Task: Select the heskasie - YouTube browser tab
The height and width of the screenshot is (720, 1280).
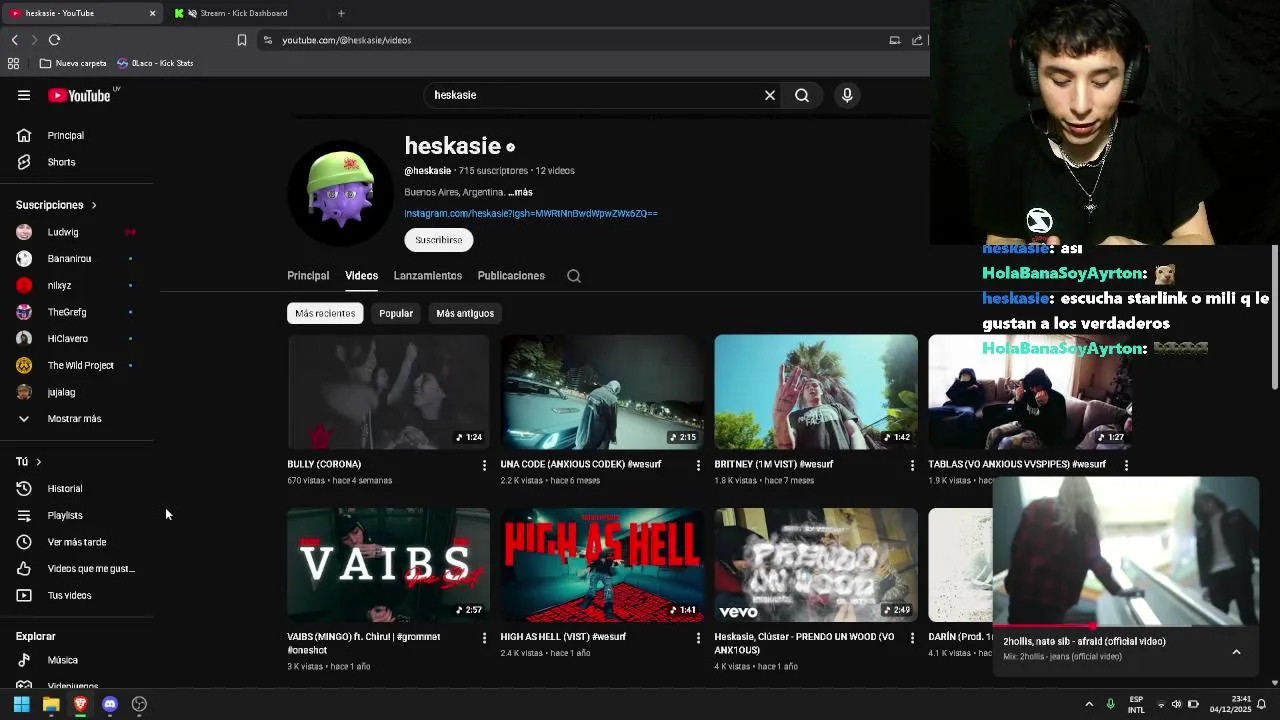Action: [x=83, y=13]
